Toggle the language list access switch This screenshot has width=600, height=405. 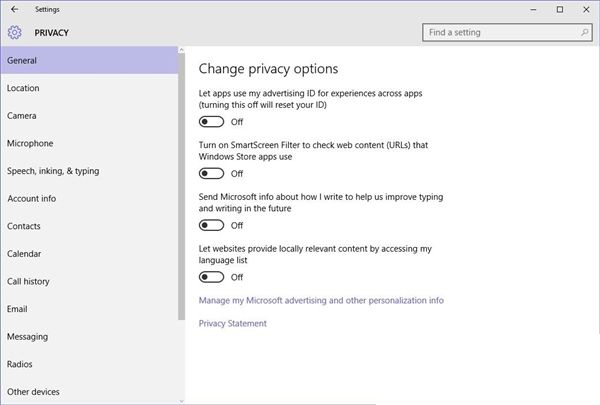pyautogui.click(x=211, y=277)
